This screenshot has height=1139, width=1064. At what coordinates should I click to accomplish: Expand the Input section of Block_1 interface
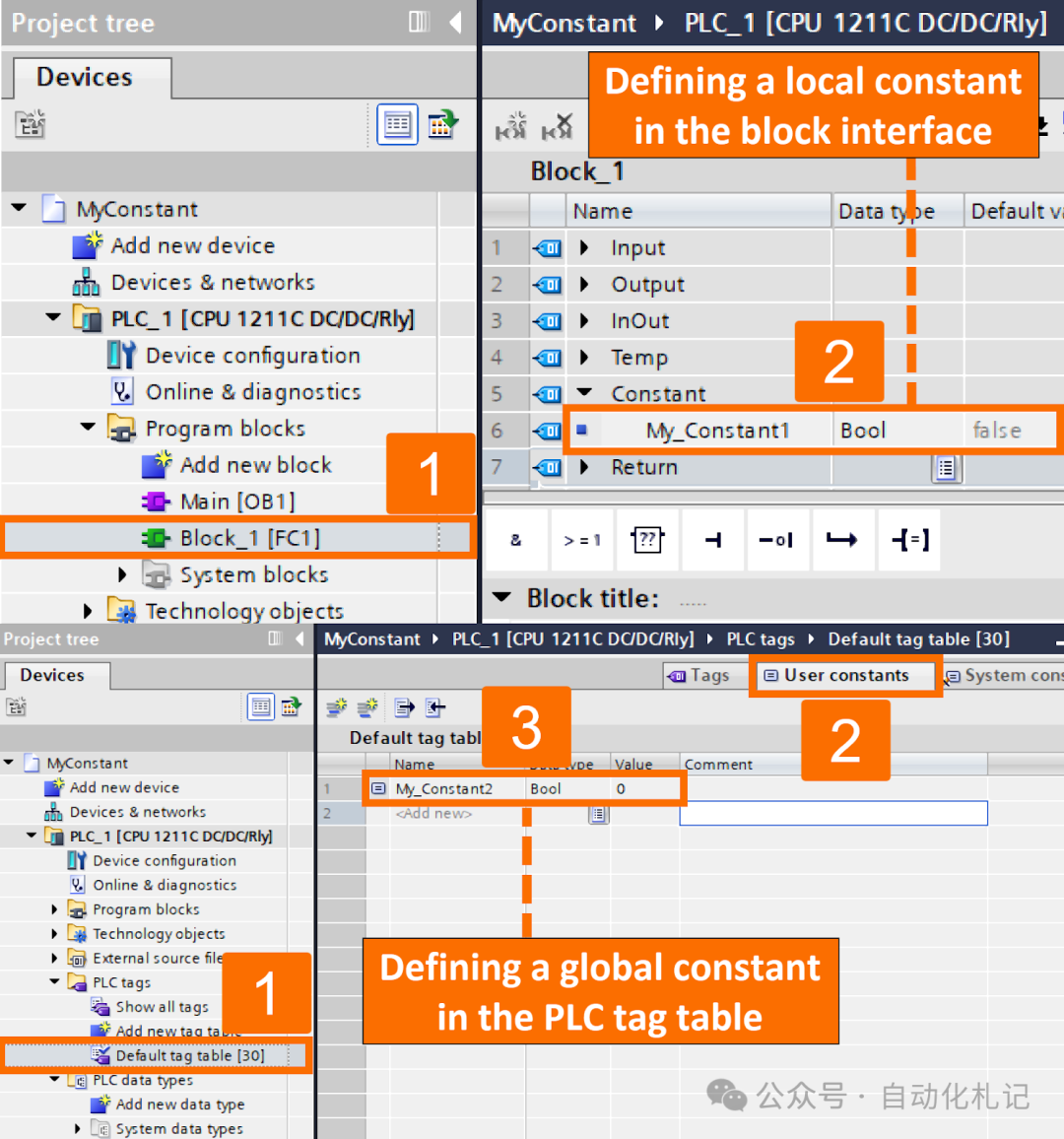[584, 247]
